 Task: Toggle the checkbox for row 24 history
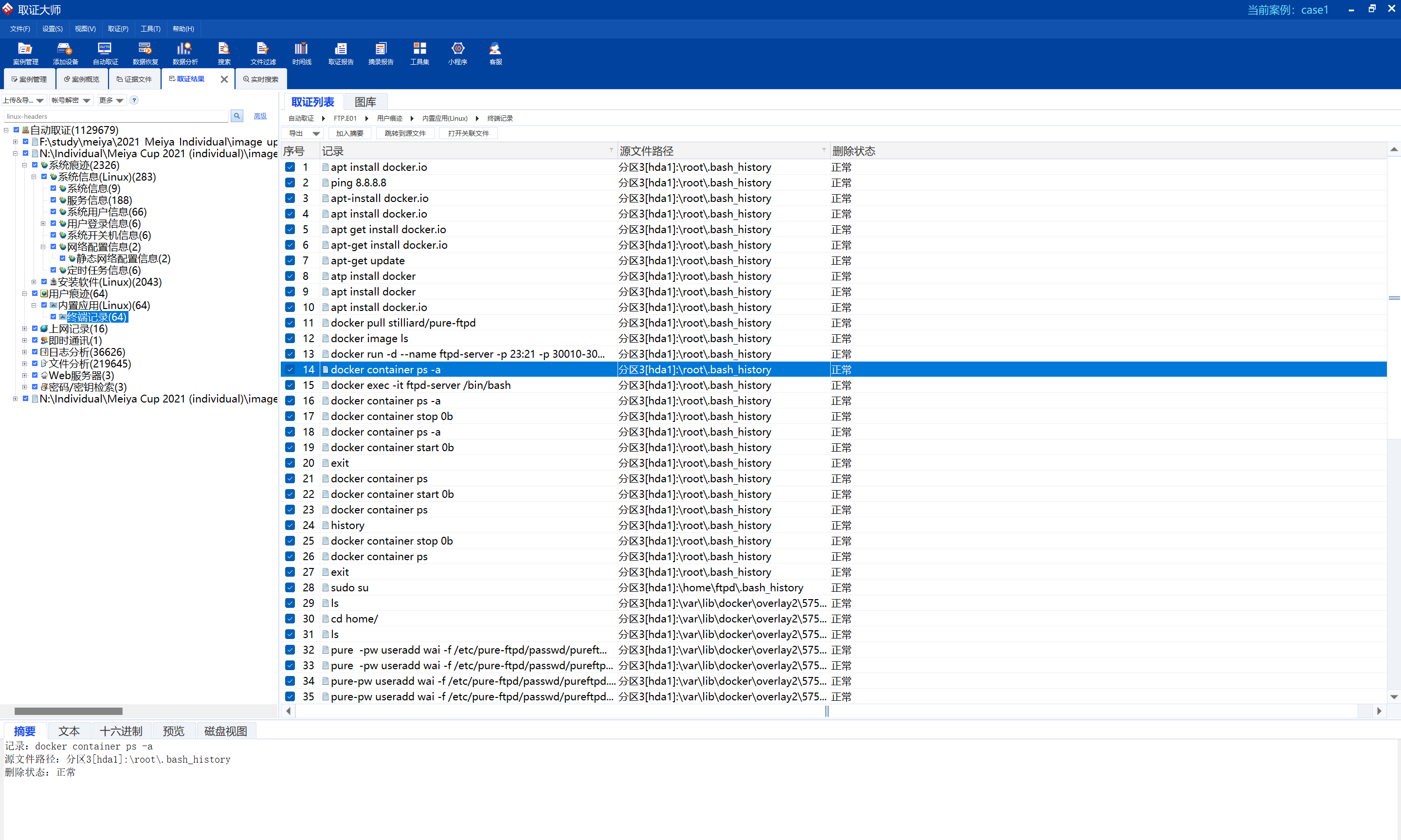coord(290,525)
